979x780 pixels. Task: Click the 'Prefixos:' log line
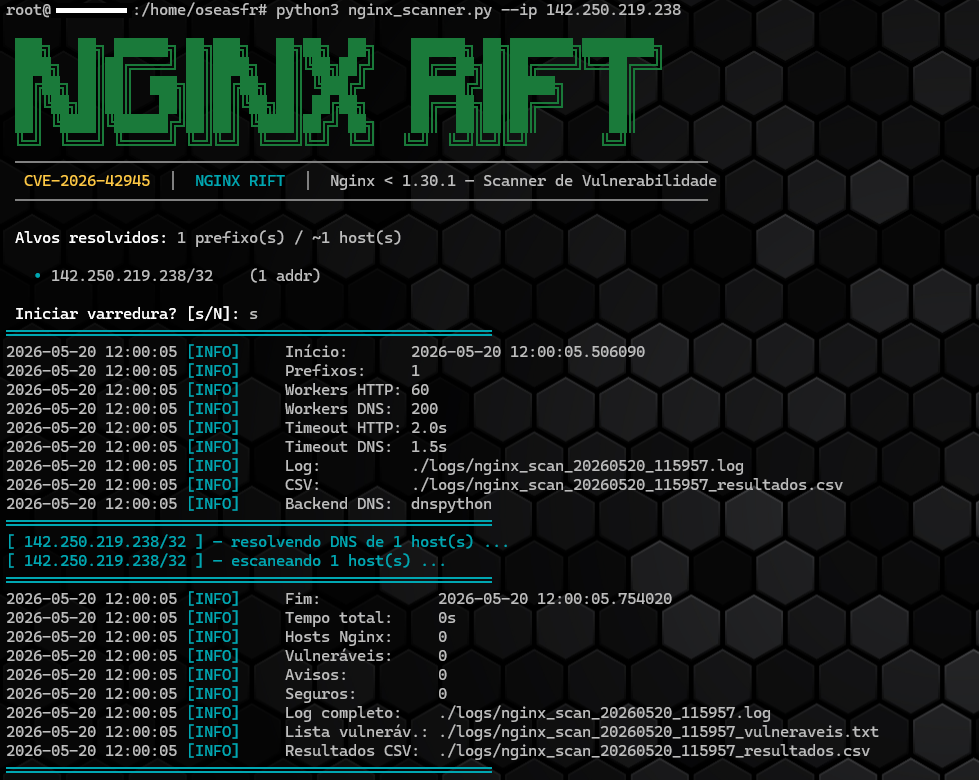tap(212, 371)
